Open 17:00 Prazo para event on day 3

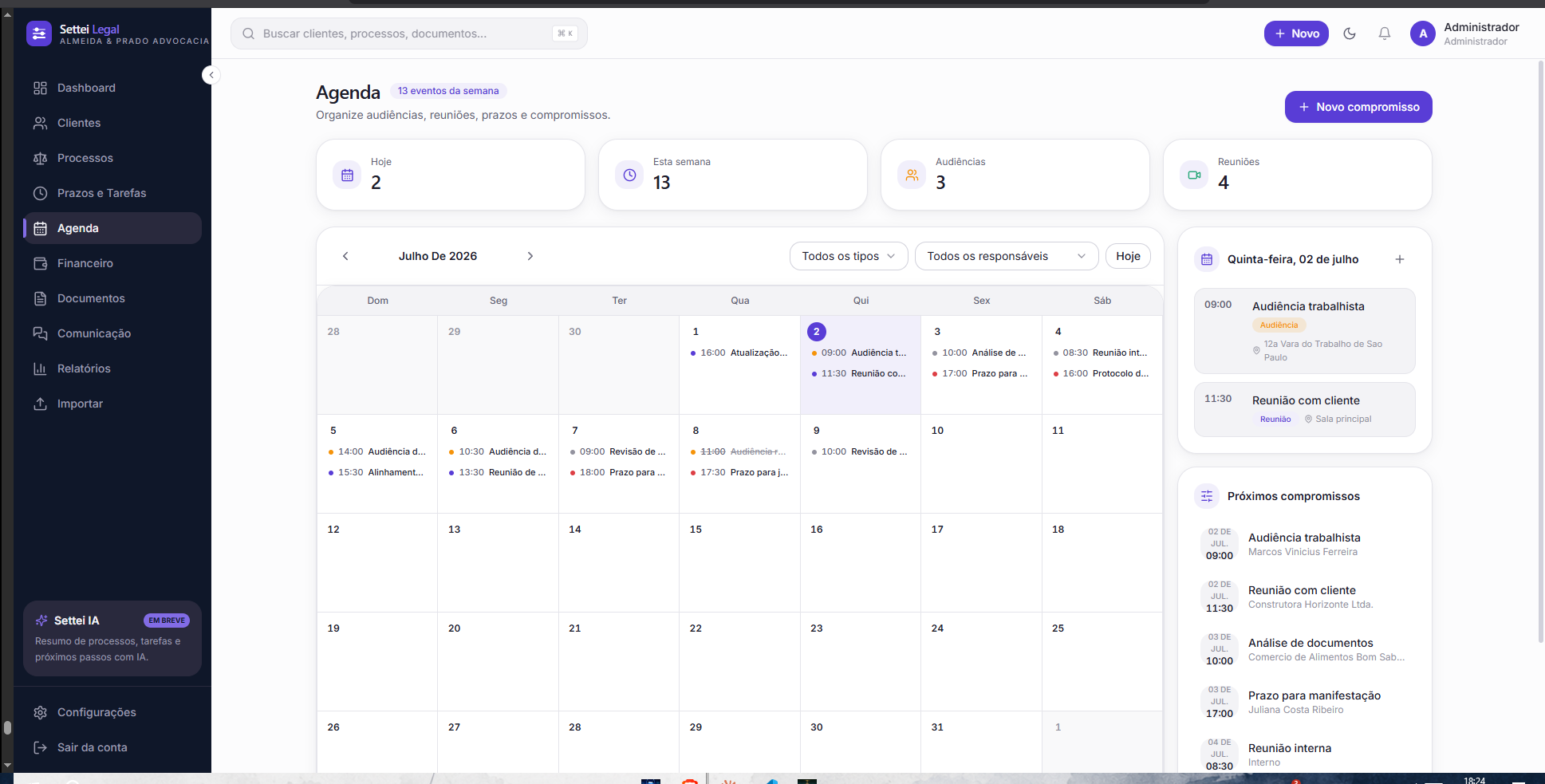pyautogui.click(x=981, y=373)
